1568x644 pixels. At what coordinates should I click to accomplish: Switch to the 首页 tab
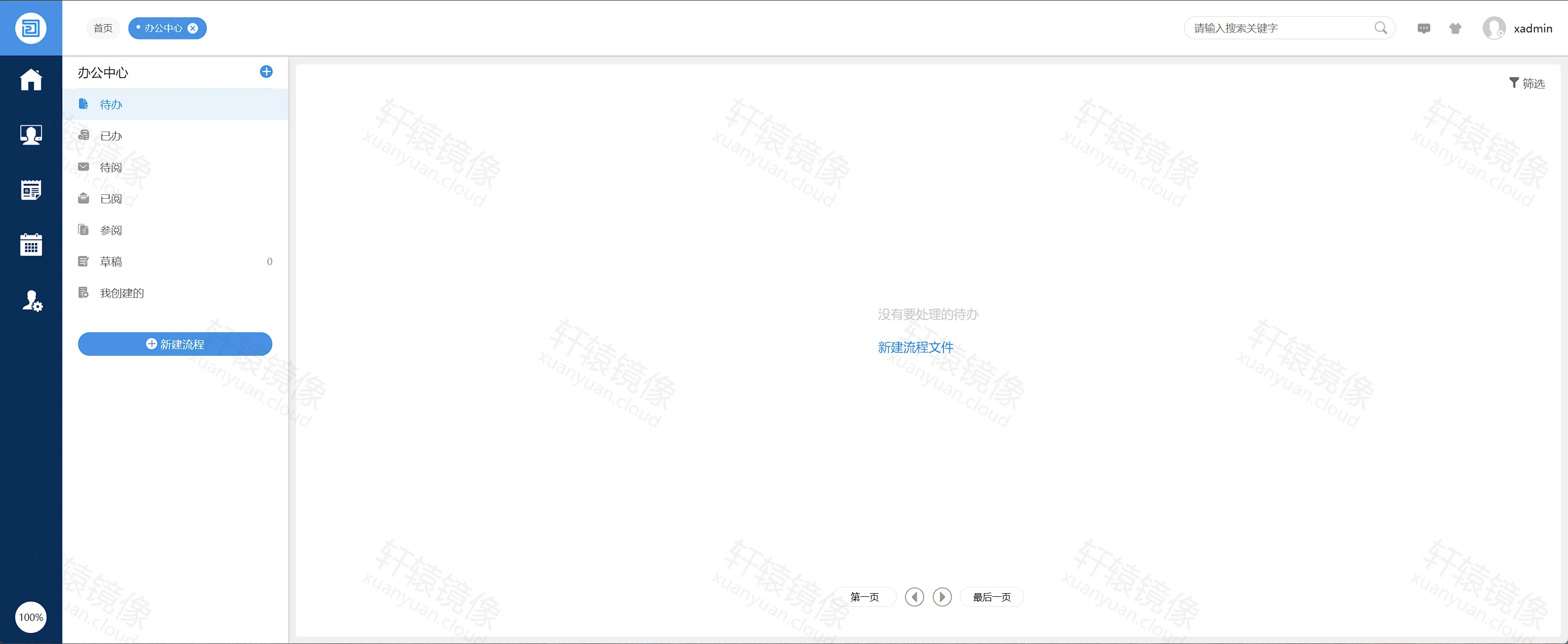tap(103, 28)
